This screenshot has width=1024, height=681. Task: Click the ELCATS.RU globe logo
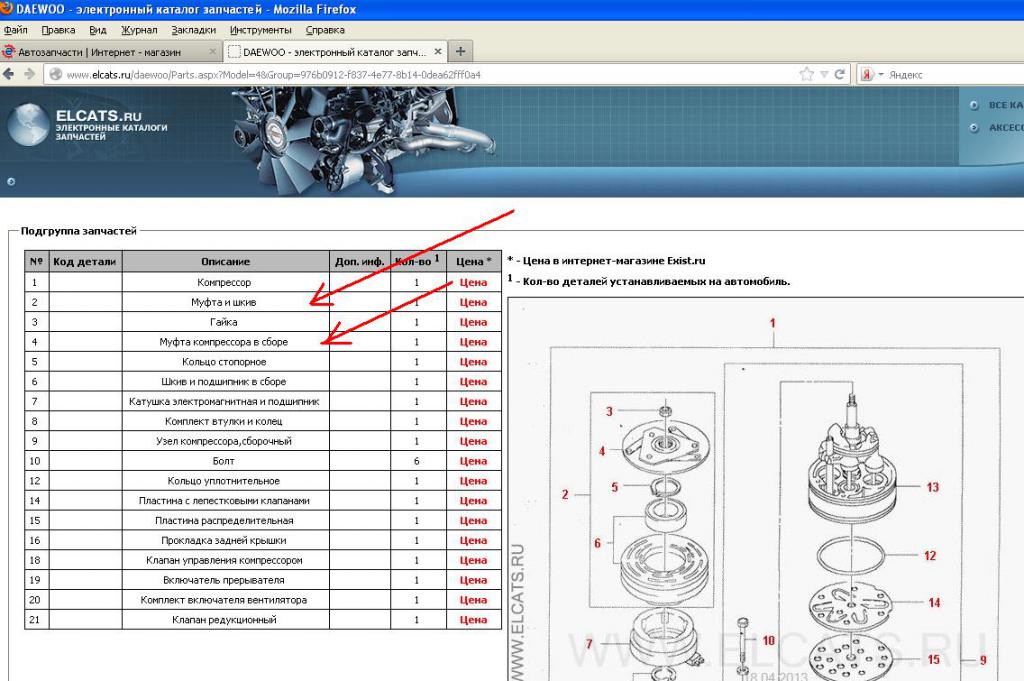pos(28,124)
